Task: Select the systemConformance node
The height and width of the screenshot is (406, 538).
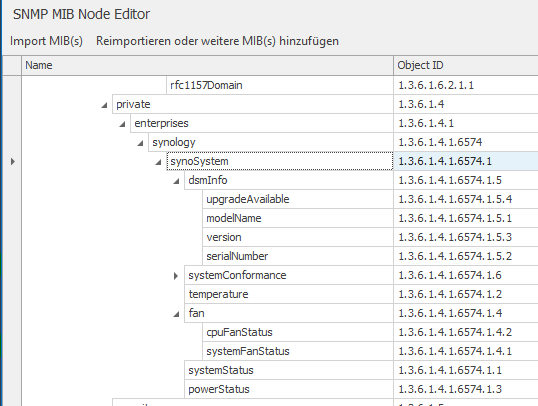Action: [289, 275]
